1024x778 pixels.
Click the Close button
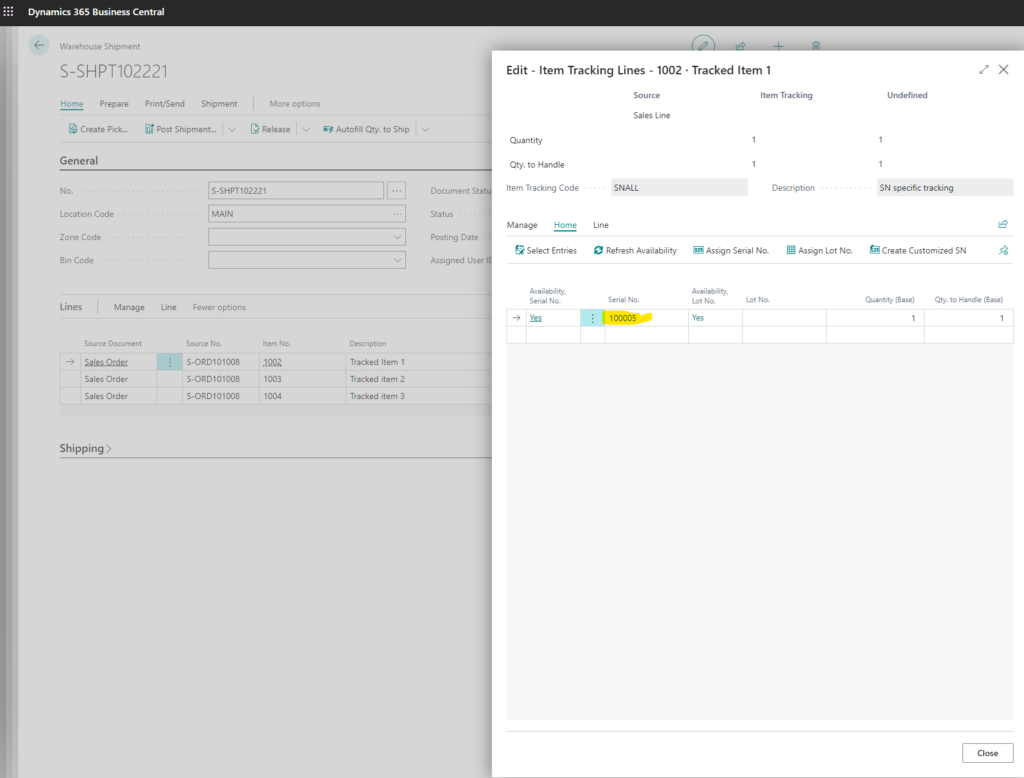(987, 753)
